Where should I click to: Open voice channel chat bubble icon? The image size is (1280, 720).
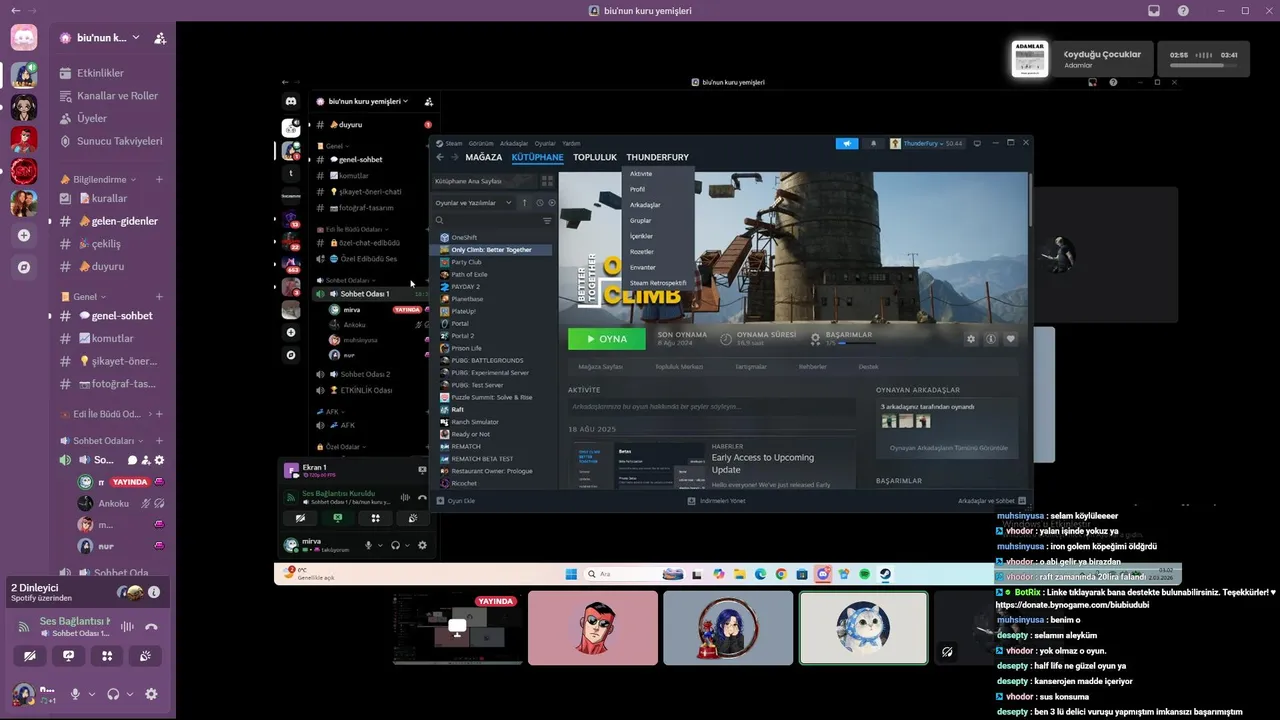[x=132, y=460]
